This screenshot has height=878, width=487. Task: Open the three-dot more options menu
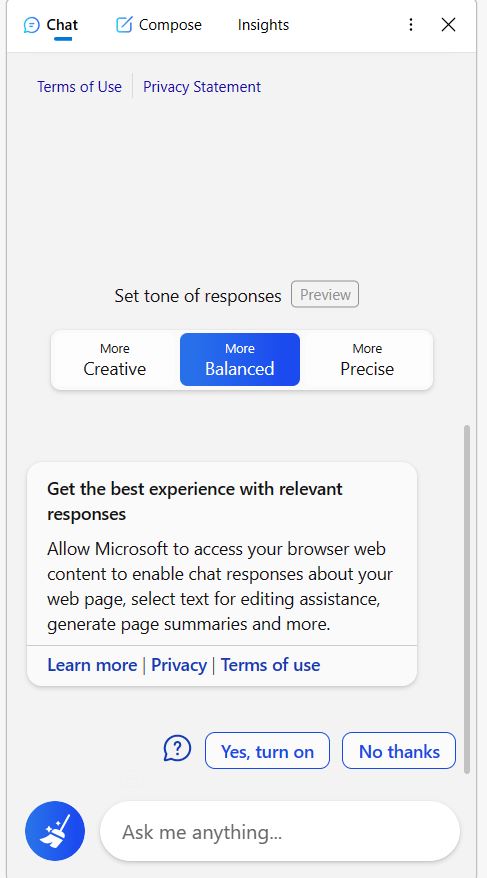pyautogui.click(x=411, y=25)
